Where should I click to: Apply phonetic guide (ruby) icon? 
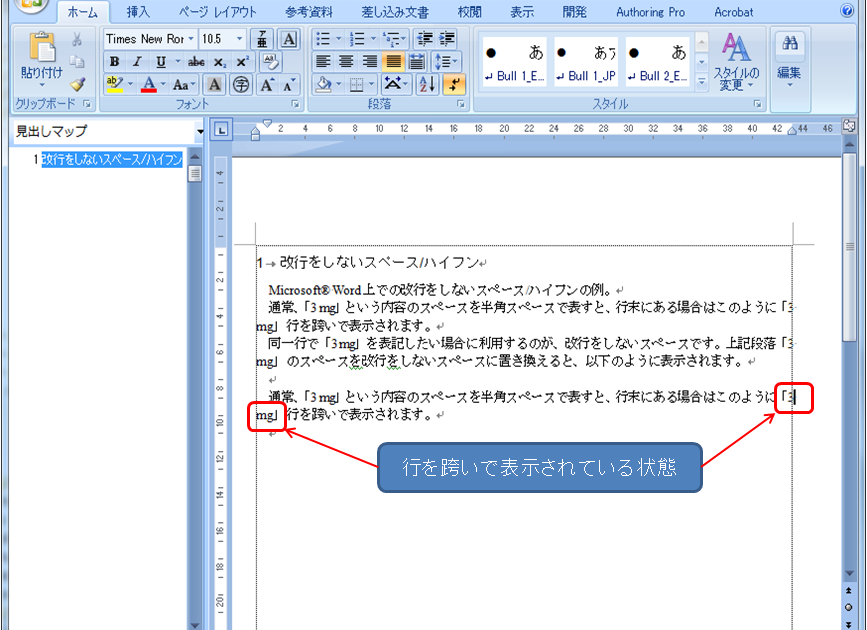click(x=262, y=39)
